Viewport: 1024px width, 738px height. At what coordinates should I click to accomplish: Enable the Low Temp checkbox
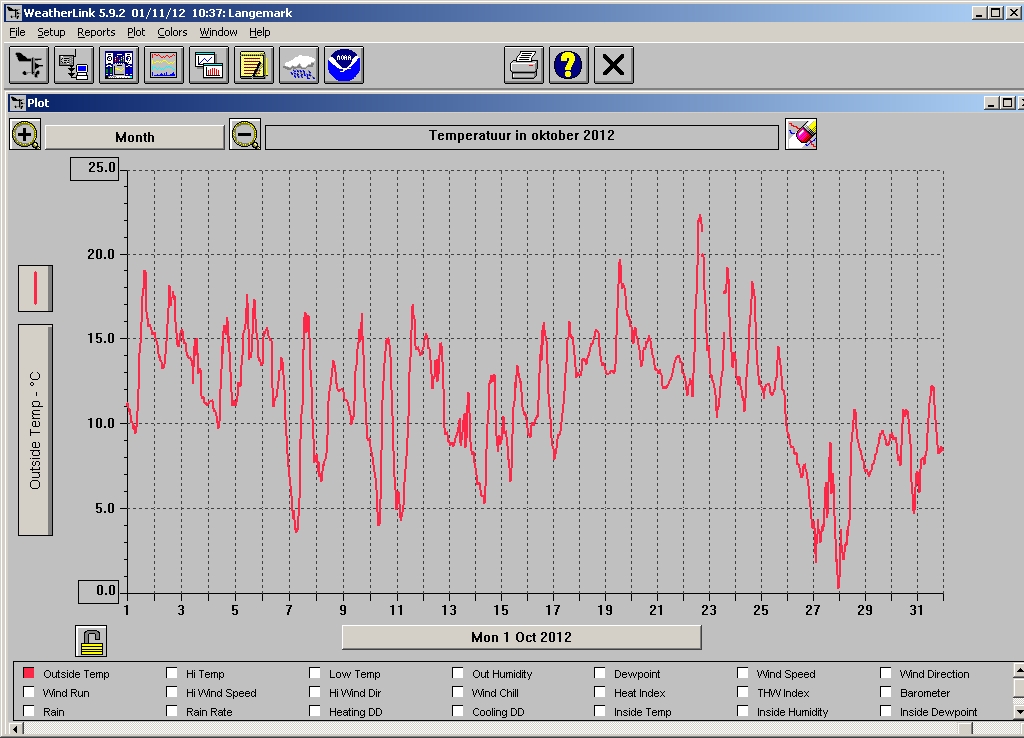[x=315, y=673]
